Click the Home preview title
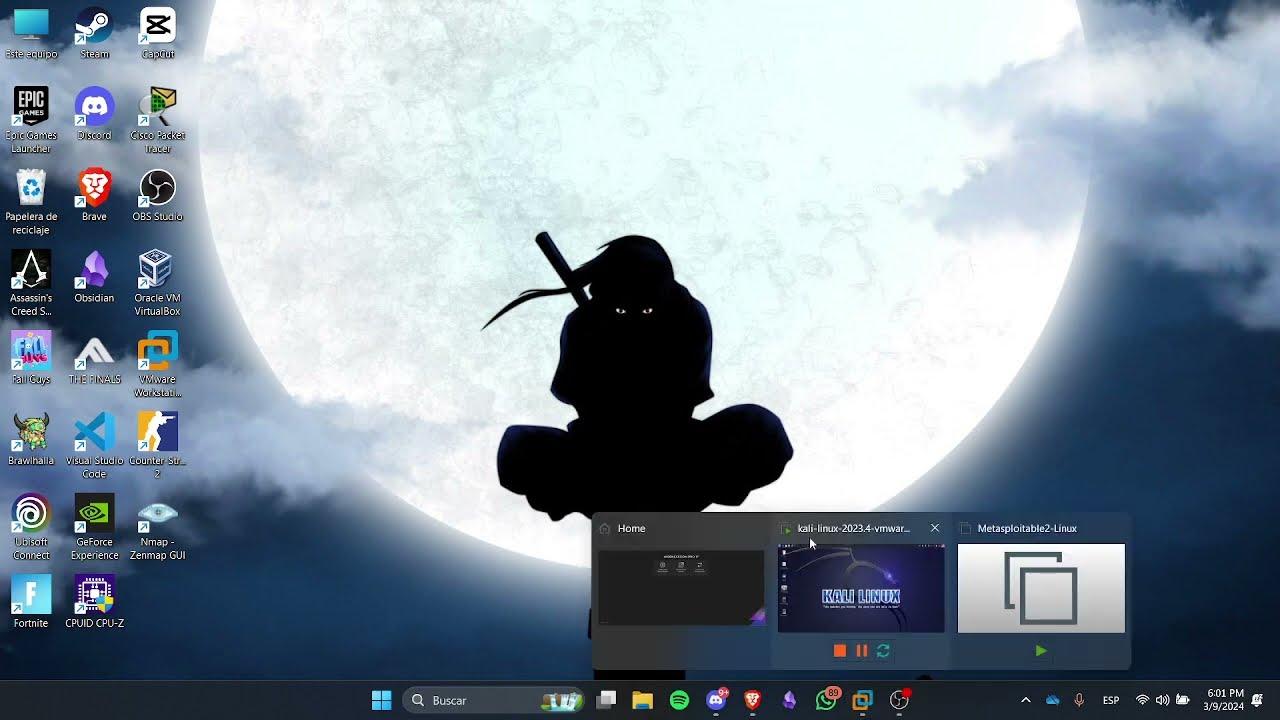Viewport: 1280px width, 720px height. pyautogui.click(x=631, y=528)
